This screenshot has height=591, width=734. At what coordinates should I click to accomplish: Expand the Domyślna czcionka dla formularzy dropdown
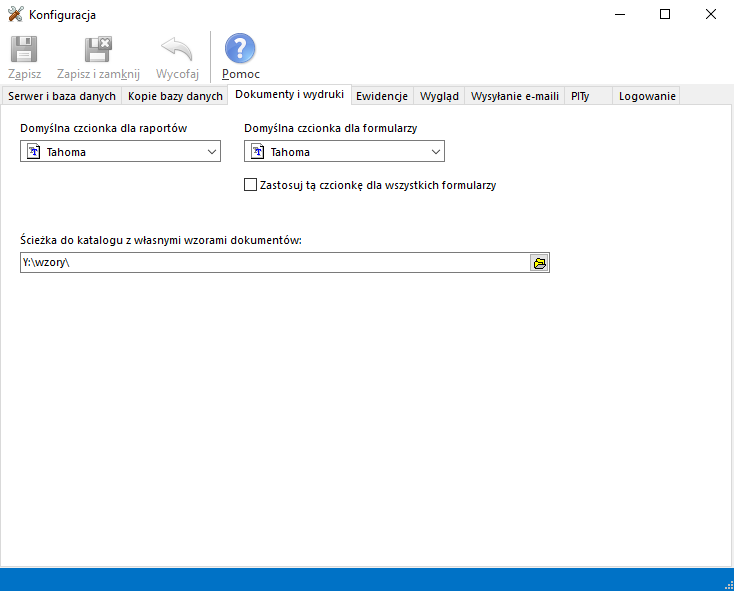(435, 152)
